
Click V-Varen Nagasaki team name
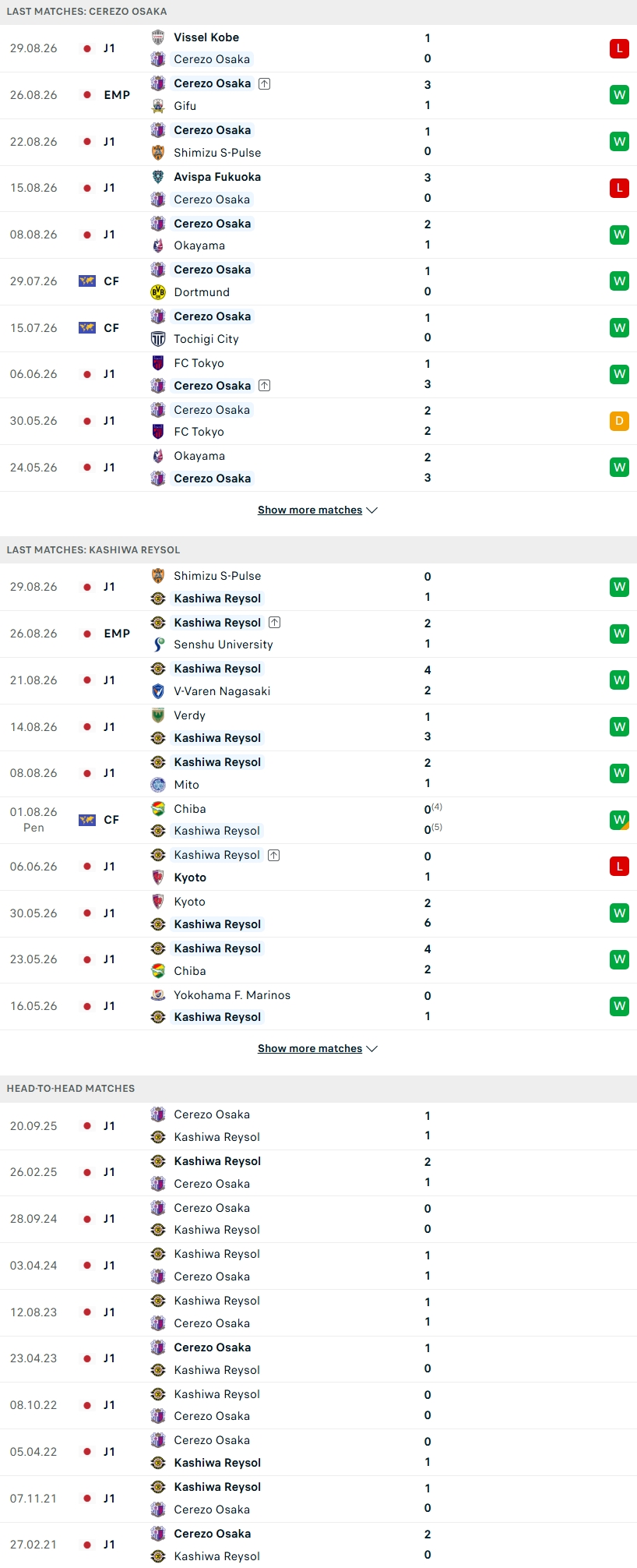pyautogui.click(x=222, y=691)
